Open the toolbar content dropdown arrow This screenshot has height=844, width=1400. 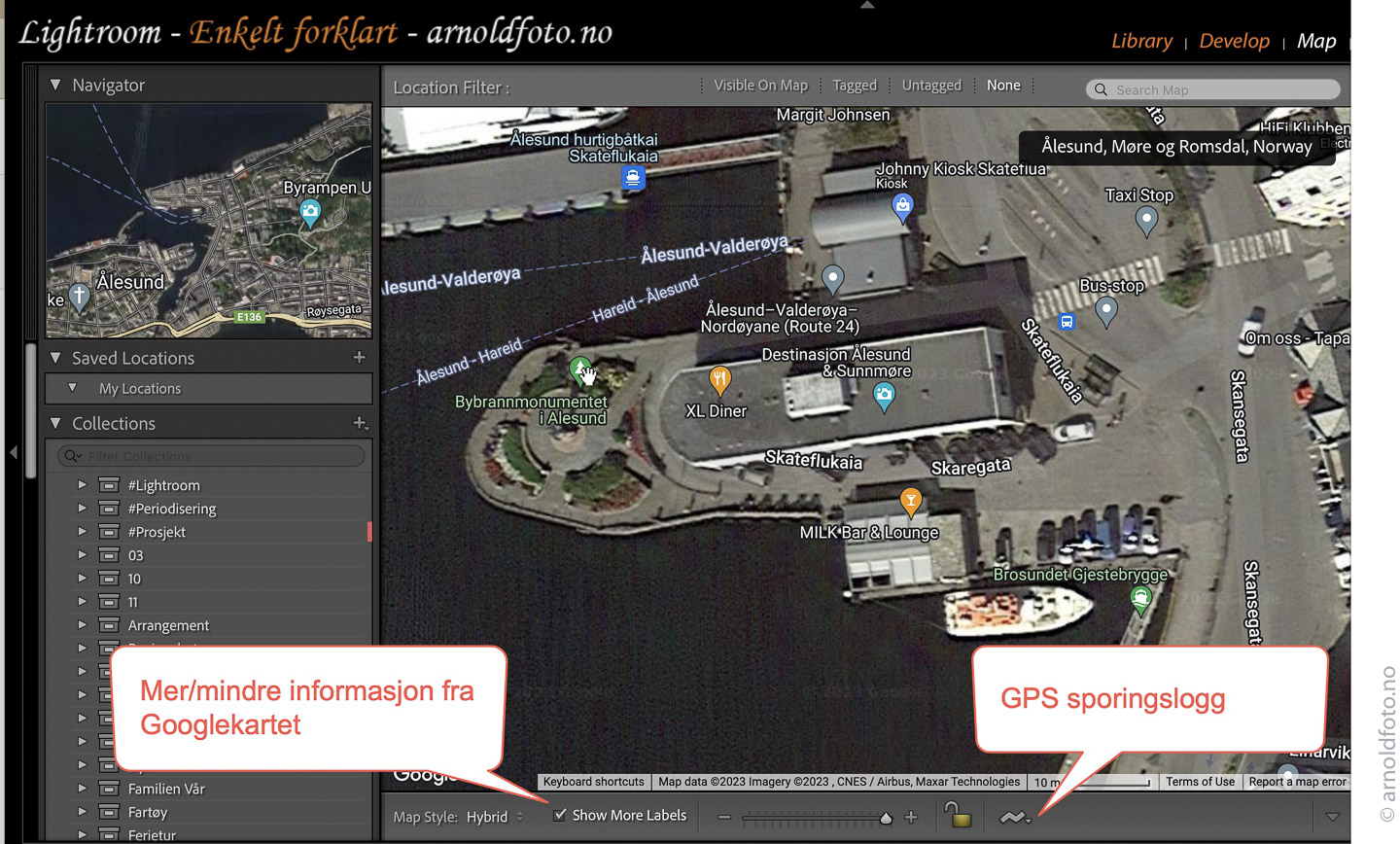1333,817
